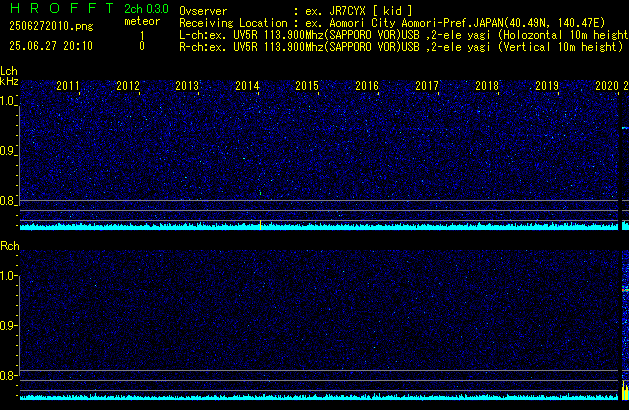Click the 1.0 frequency label on Rch axis
Screen dimensions: 629x410
click(8, 276)
